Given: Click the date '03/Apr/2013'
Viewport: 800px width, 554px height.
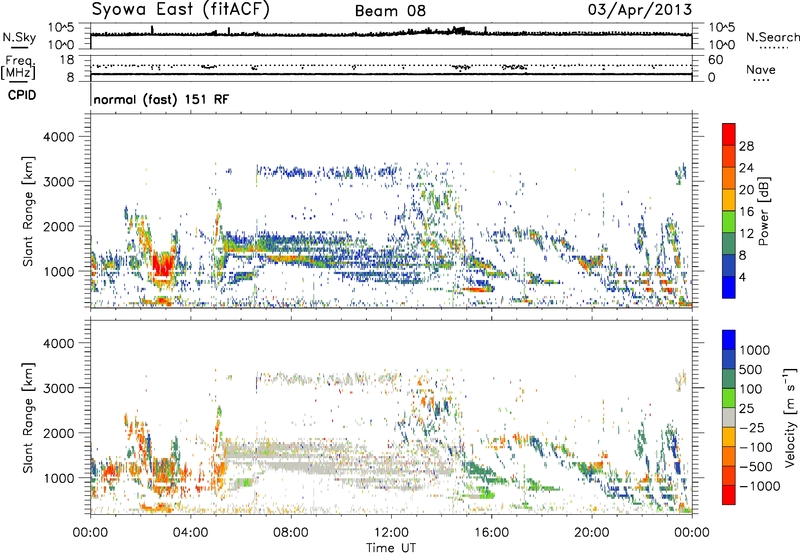Looking at the screenshot, I should click(x=640, y=10).
